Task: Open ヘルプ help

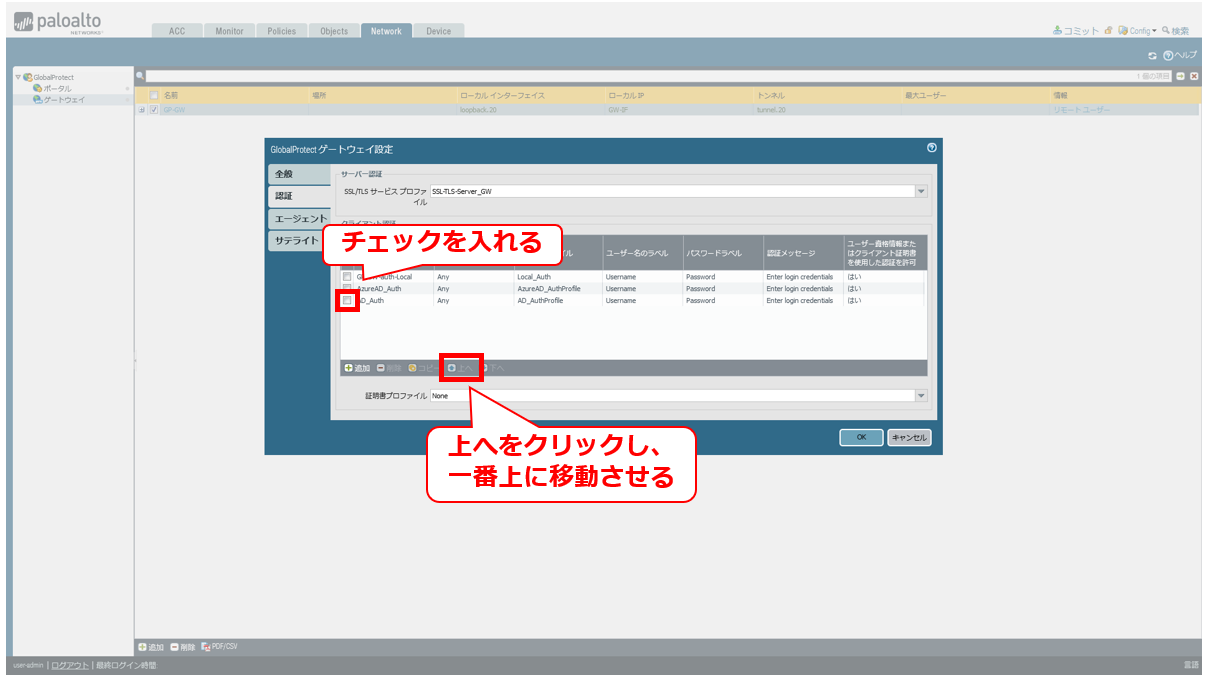Action: point(1179,55)
